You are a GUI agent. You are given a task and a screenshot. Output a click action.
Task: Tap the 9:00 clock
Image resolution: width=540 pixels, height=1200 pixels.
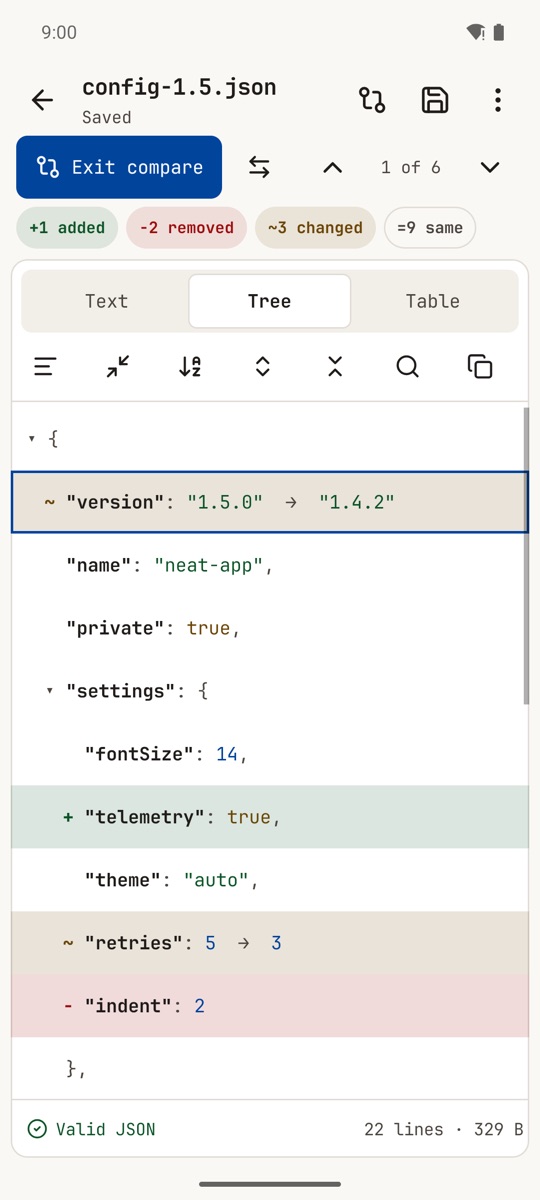(59, 33)
